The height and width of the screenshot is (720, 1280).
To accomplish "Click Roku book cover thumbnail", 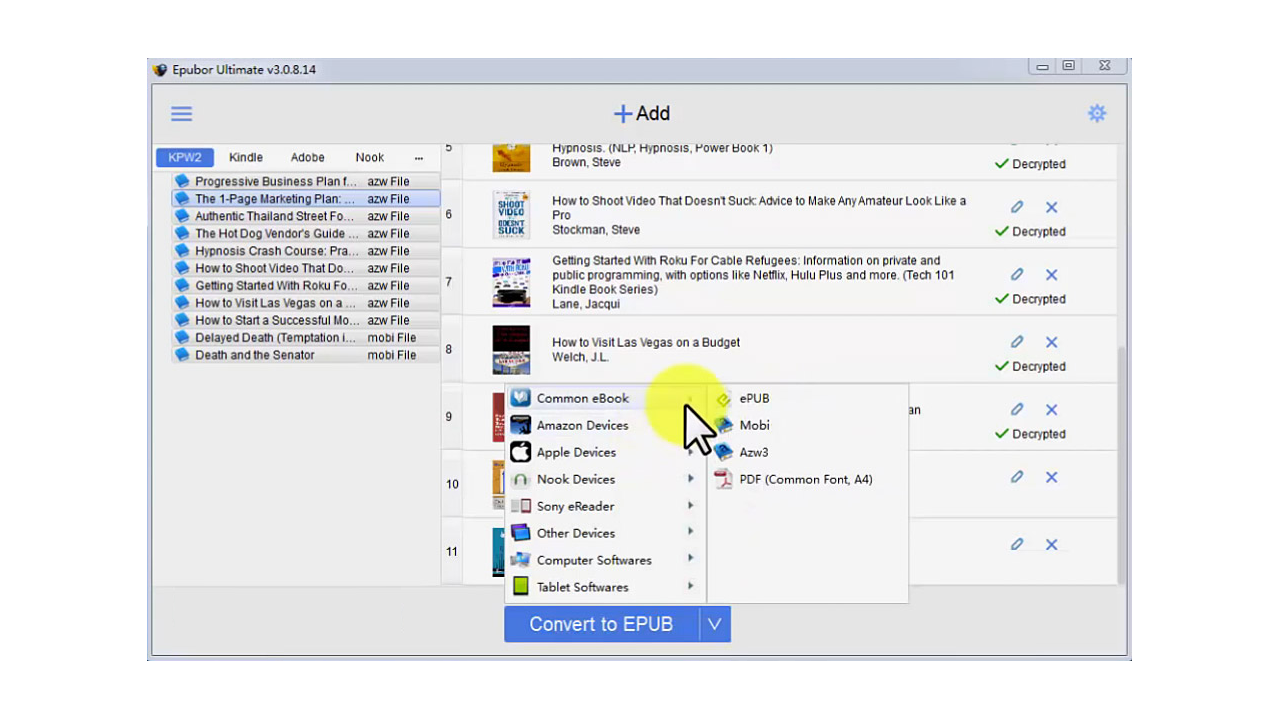I will 511,282.
